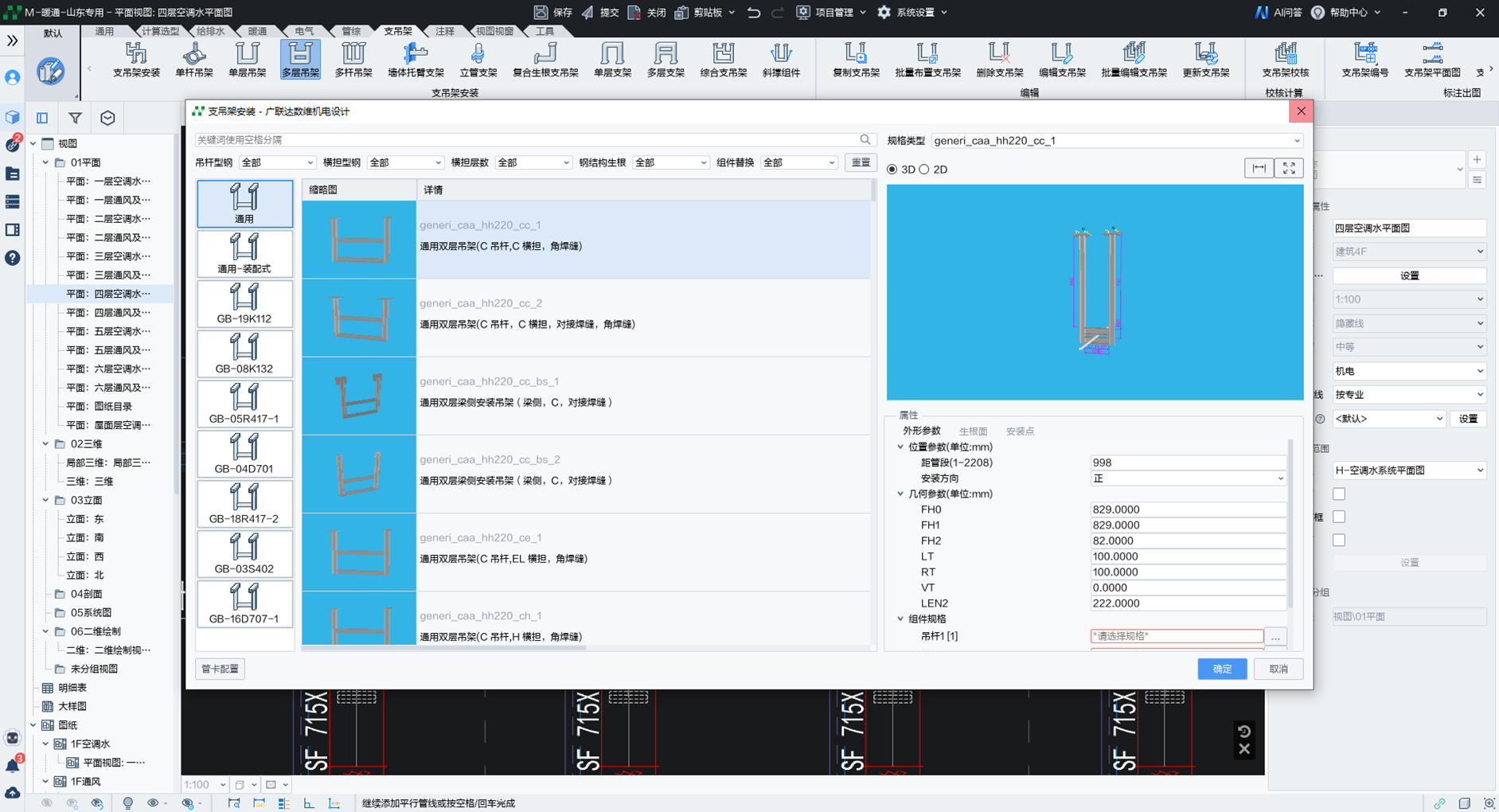Viewport: 1499px width, 812px height.
Task: Click the 复制支吊架 tool
Action: point(856,60)
